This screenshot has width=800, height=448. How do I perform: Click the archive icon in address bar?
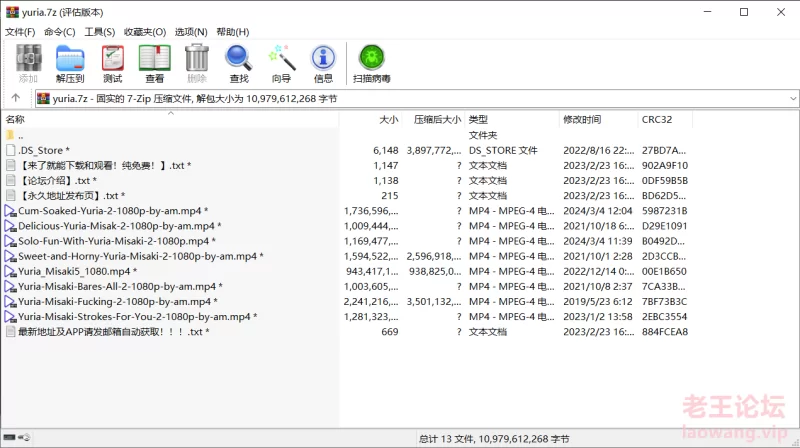click(x=44, y=98)
